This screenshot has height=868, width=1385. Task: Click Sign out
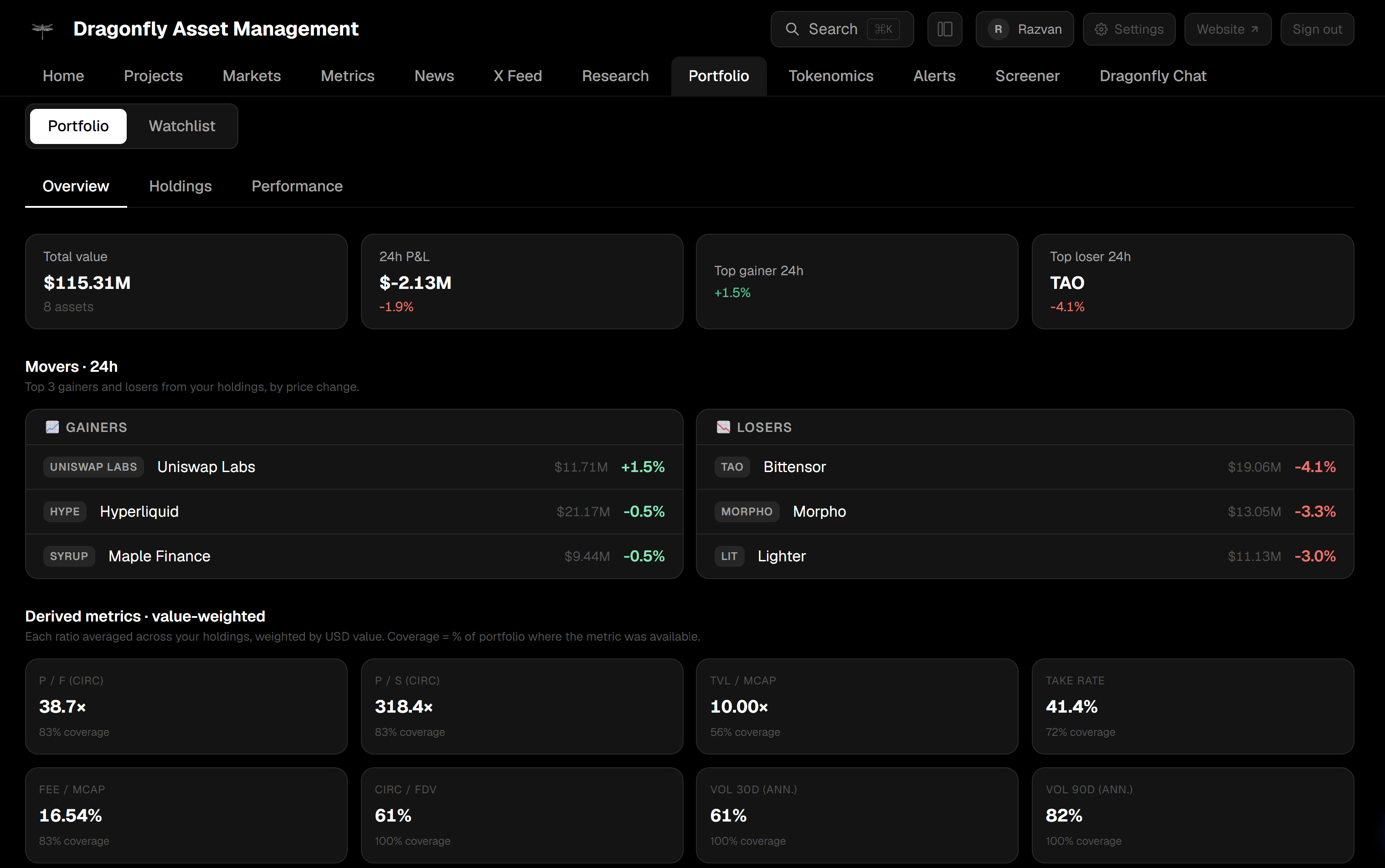[x=1317, y=29]
